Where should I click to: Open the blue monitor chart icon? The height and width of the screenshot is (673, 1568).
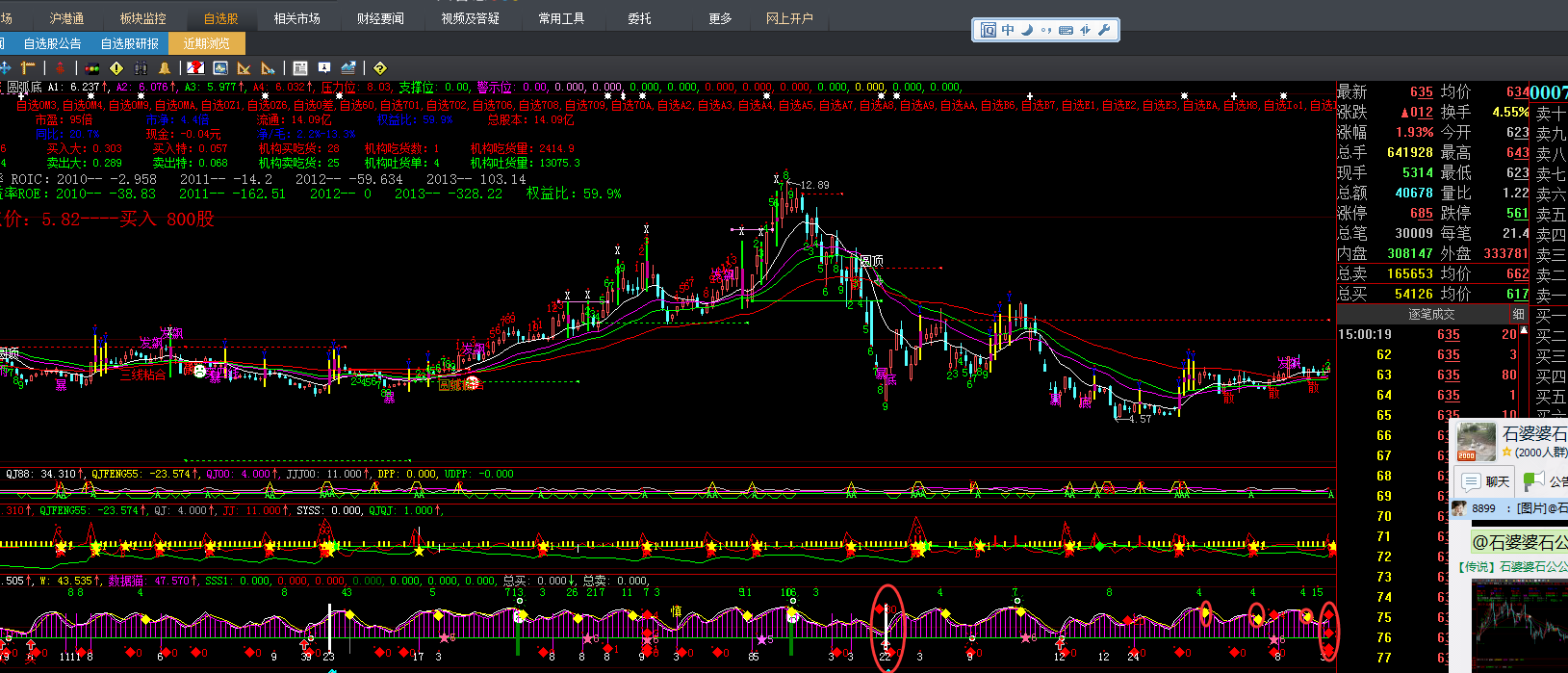coord(220,67)
